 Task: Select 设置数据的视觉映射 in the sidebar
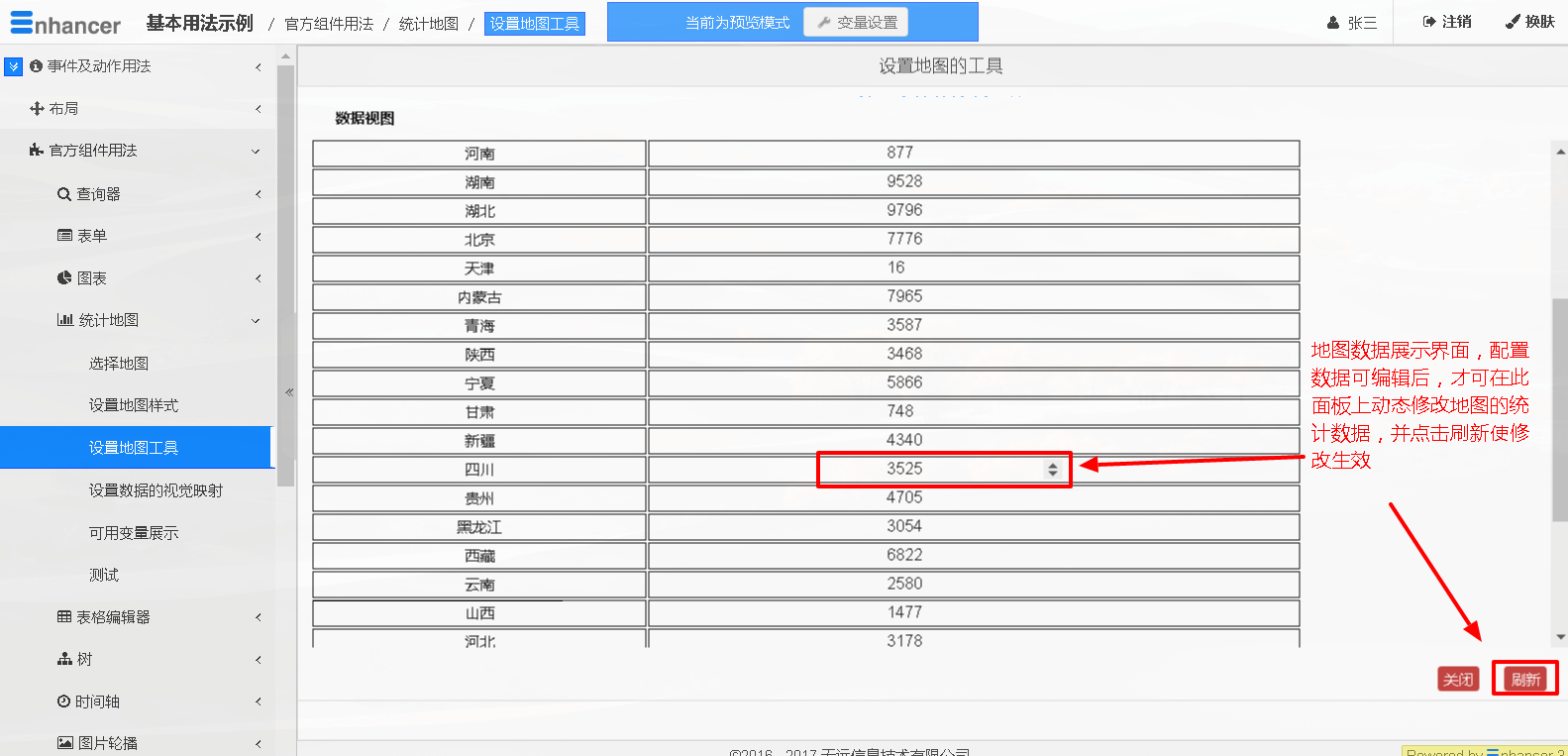pyautogui.click(x=156, y=490)
